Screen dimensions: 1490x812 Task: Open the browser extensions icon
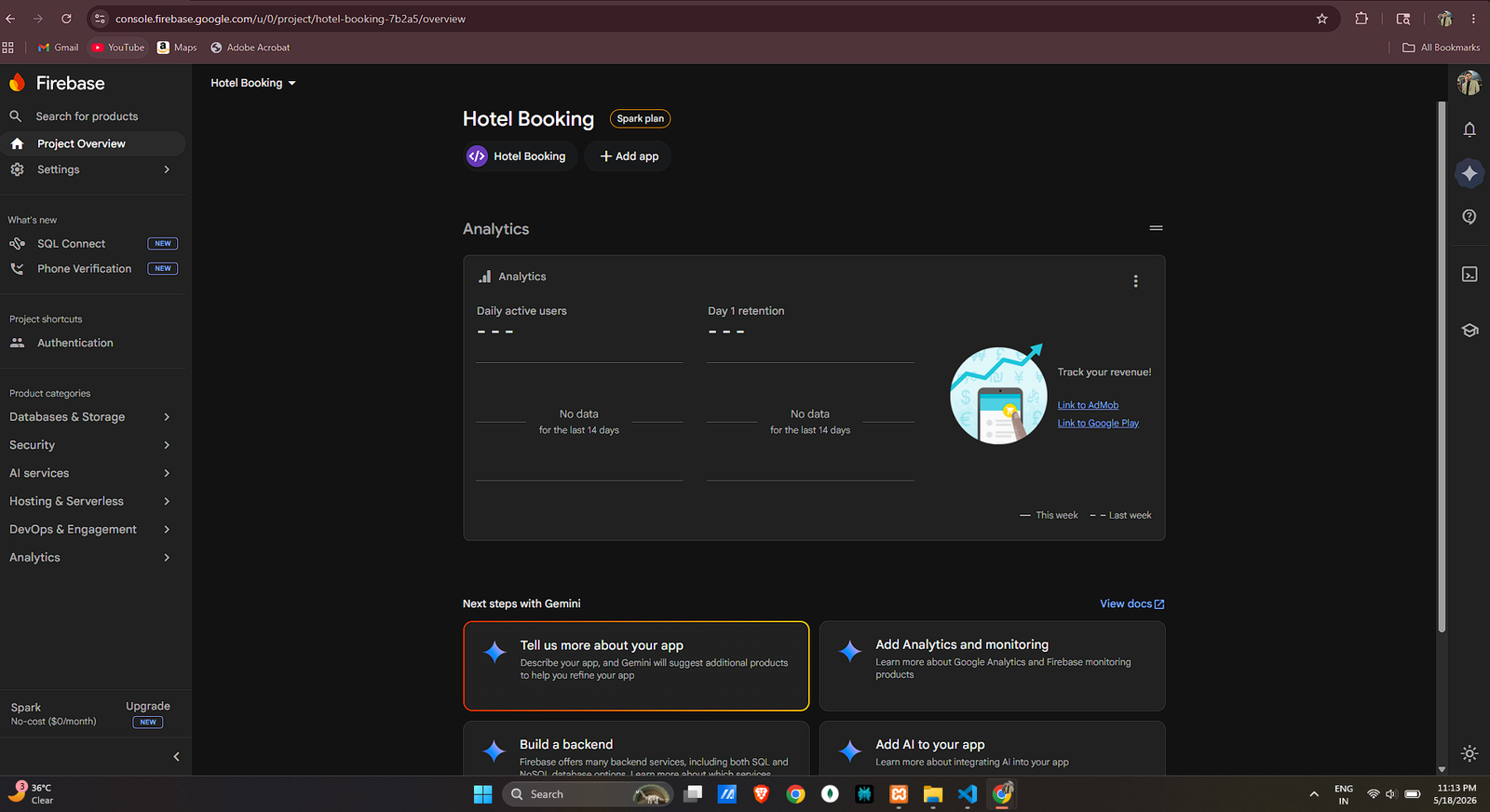1361,19
